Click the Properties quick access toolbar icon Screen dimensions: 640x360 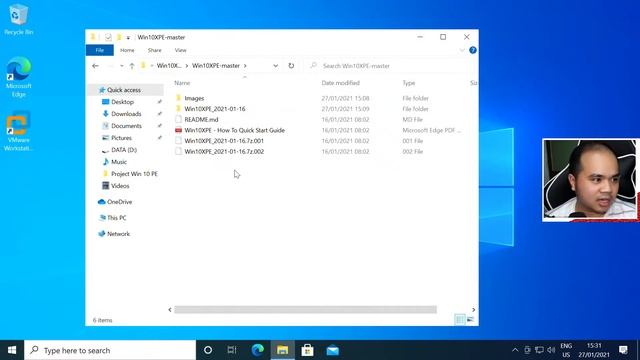tap(108, 37)
